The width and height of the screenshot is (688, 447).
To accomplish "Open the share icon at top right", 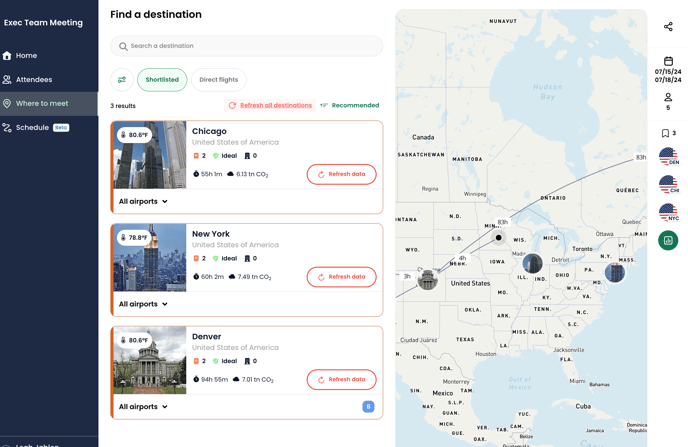I will pos(668,27).
